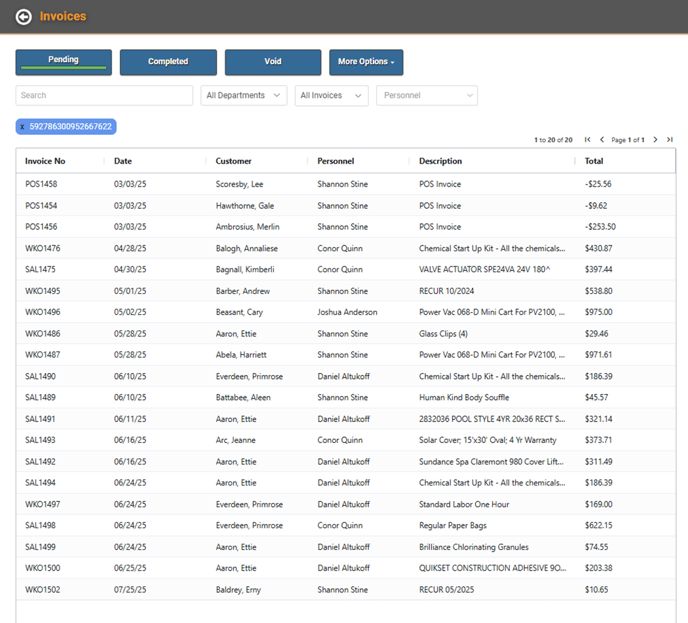Screen dimensions: 688x623
Task: Open invoice POS1456
Action: (x=41, y=226)
